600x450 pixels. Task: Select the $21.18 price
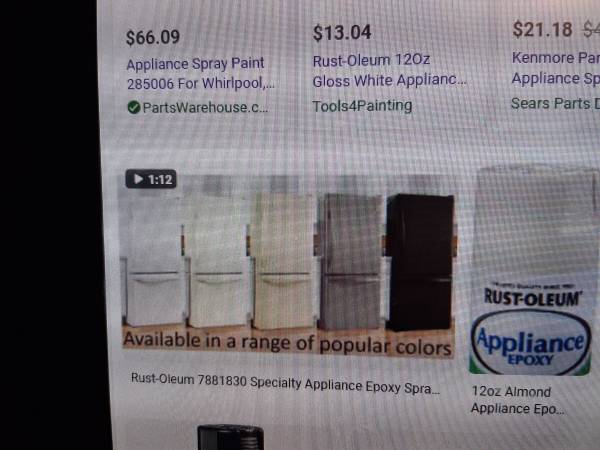pyautogui.click(x=542, y=29)
